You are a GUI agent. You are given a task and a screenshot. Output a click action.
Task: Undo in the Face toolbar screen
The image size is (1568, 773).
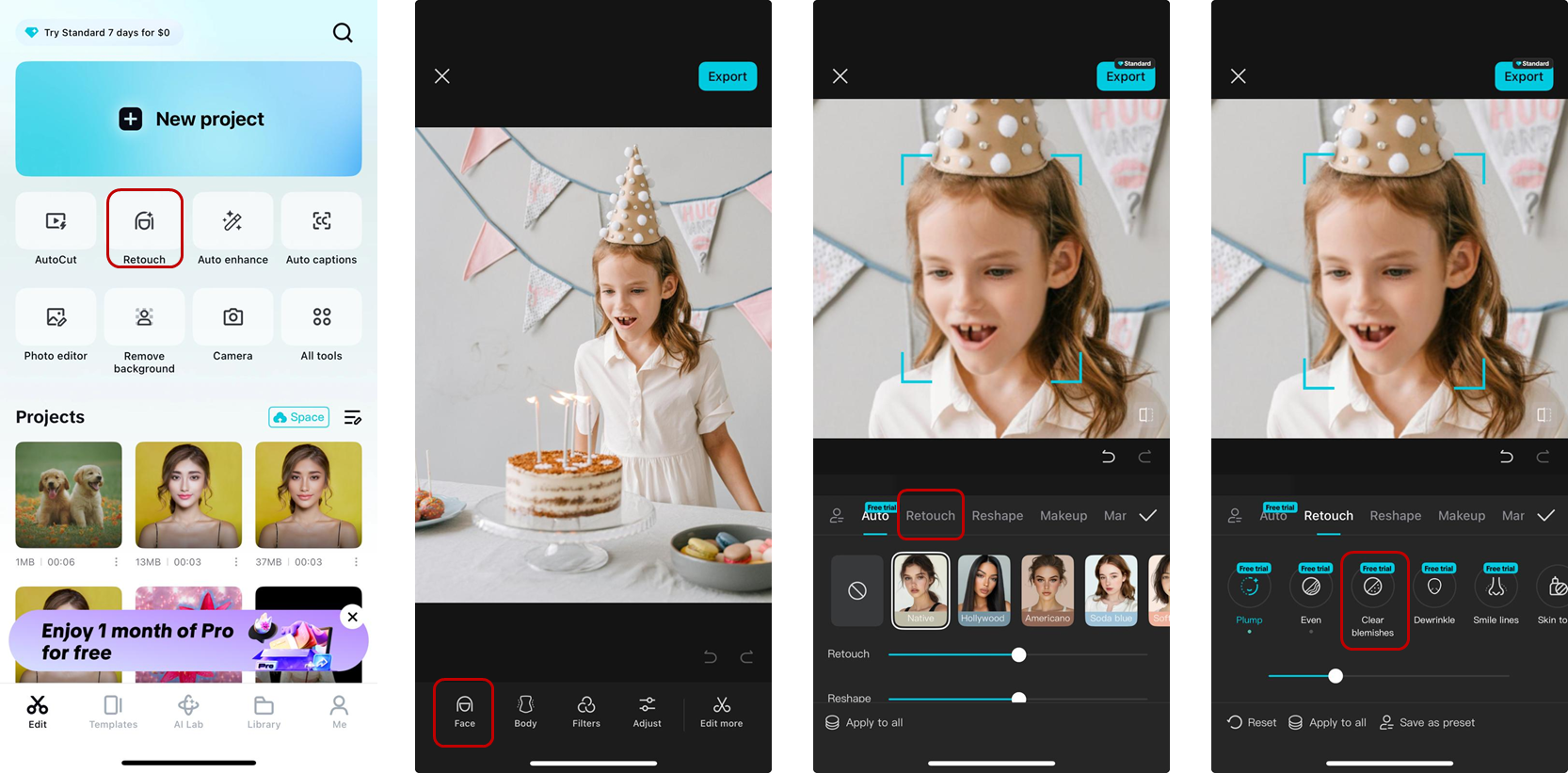click(x=711, y=656)
